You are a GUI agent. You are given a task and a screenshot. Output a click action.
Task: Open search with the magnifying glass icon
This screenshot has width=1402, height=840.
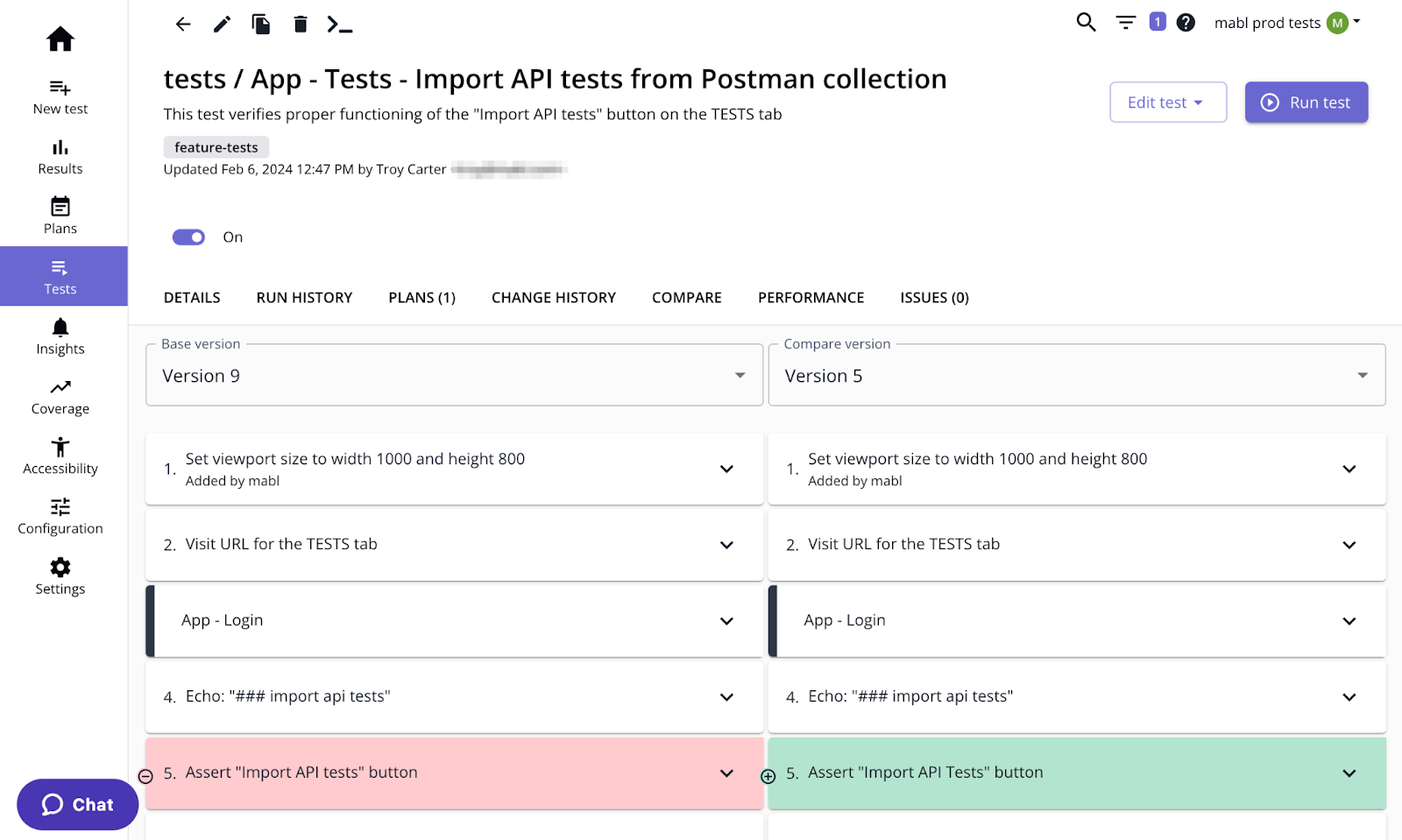1086,22
